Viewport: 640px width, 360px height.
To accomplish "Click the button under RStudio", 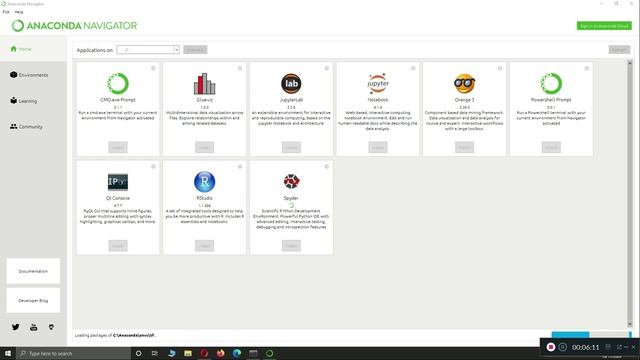I will pyautogui.click(x=204, y=246).
